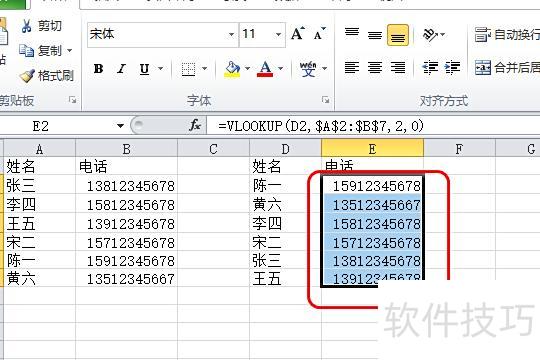This screenshot has height=360, width=540.
Task: Open the phonetic guide dropdown arrow
Action: pyautogui.click(x=324, y=69)
